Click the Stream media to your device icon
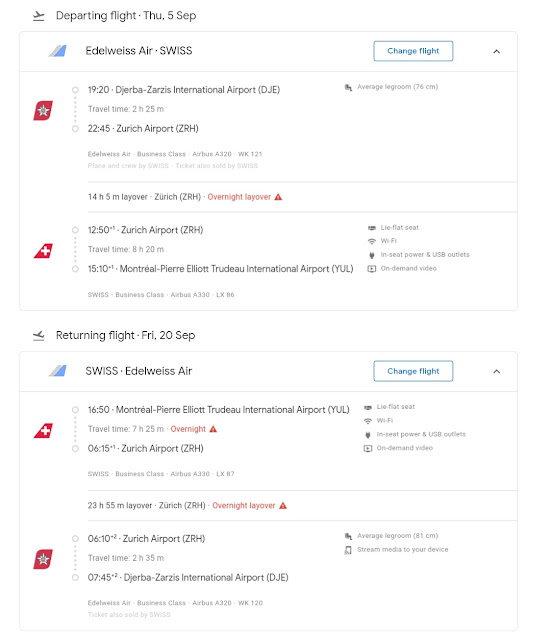The image size is (551, 640). (348, 550)
